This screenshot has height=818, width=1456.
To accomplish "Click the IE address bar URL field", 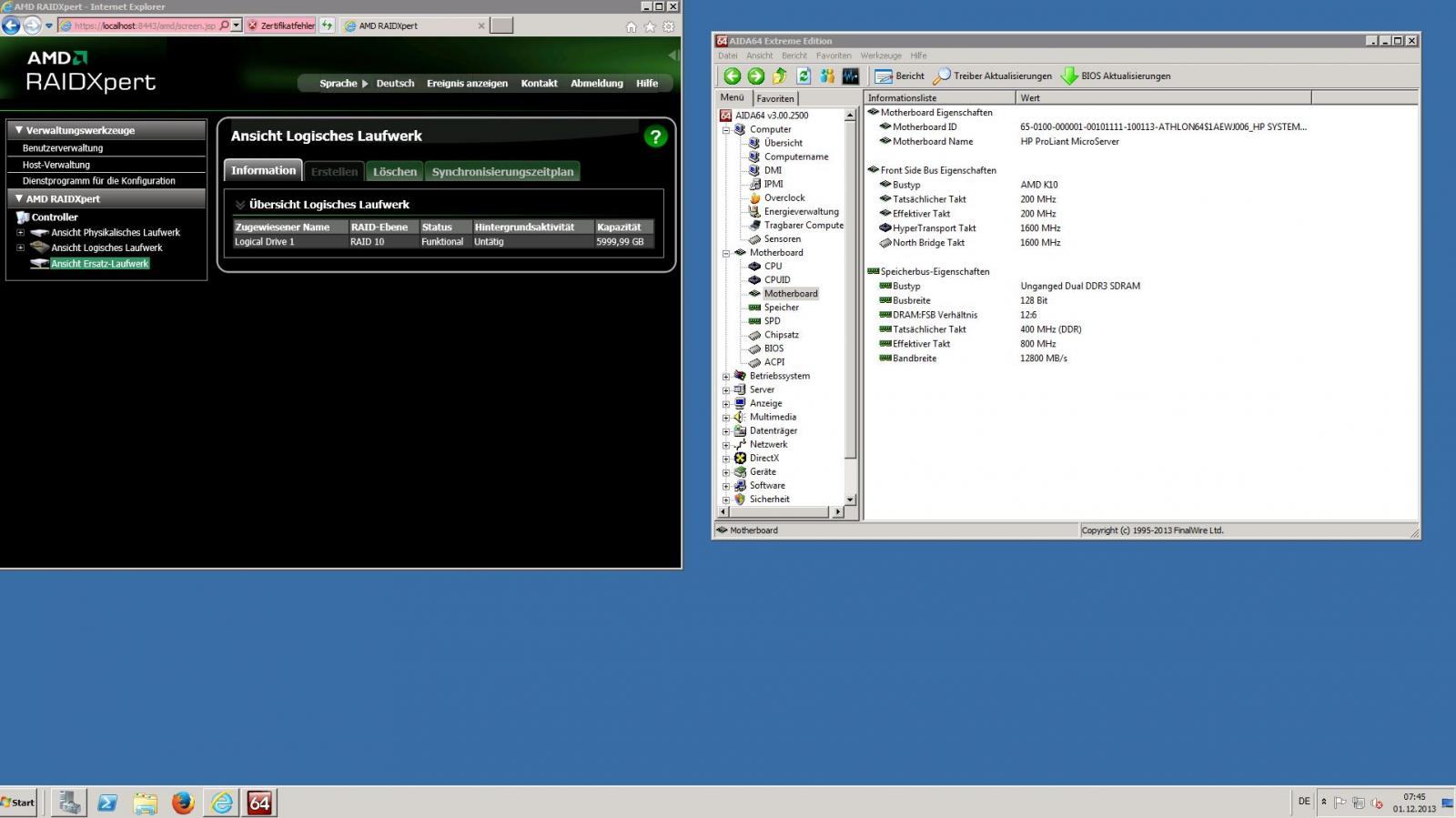I will (x=145, y=25).
